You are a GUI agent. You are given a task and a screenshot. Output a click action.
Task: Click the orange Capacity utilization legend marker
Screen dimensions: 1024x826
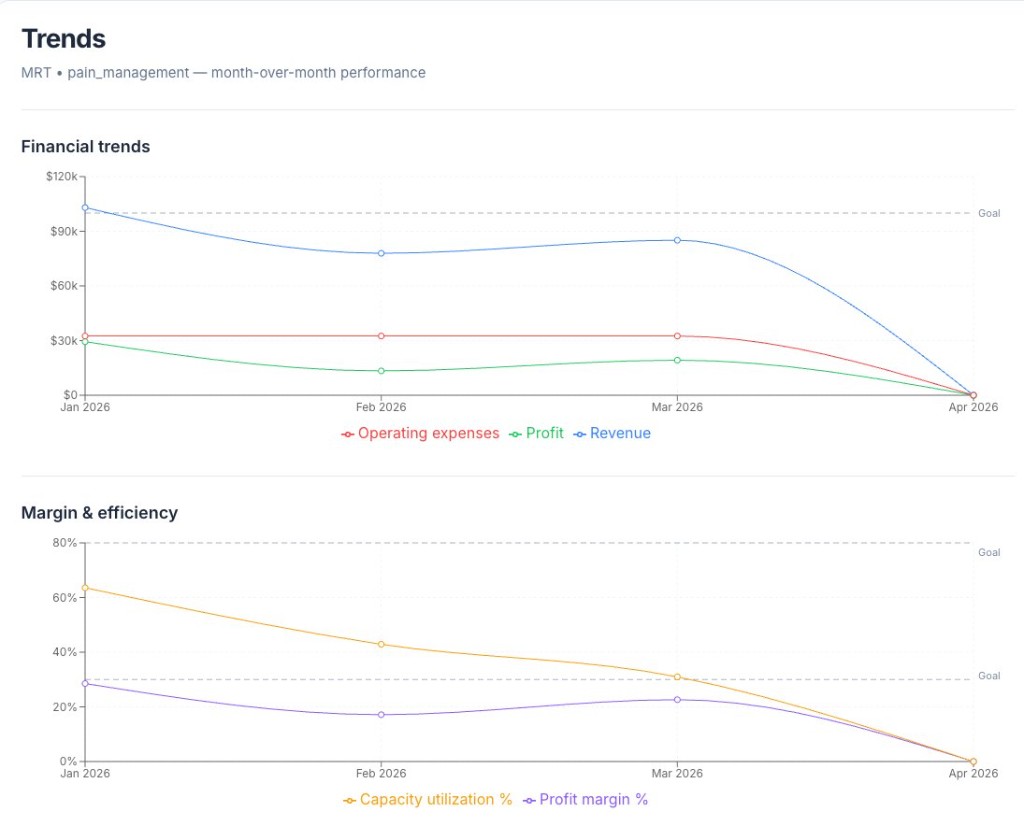[x=349, y=801]
